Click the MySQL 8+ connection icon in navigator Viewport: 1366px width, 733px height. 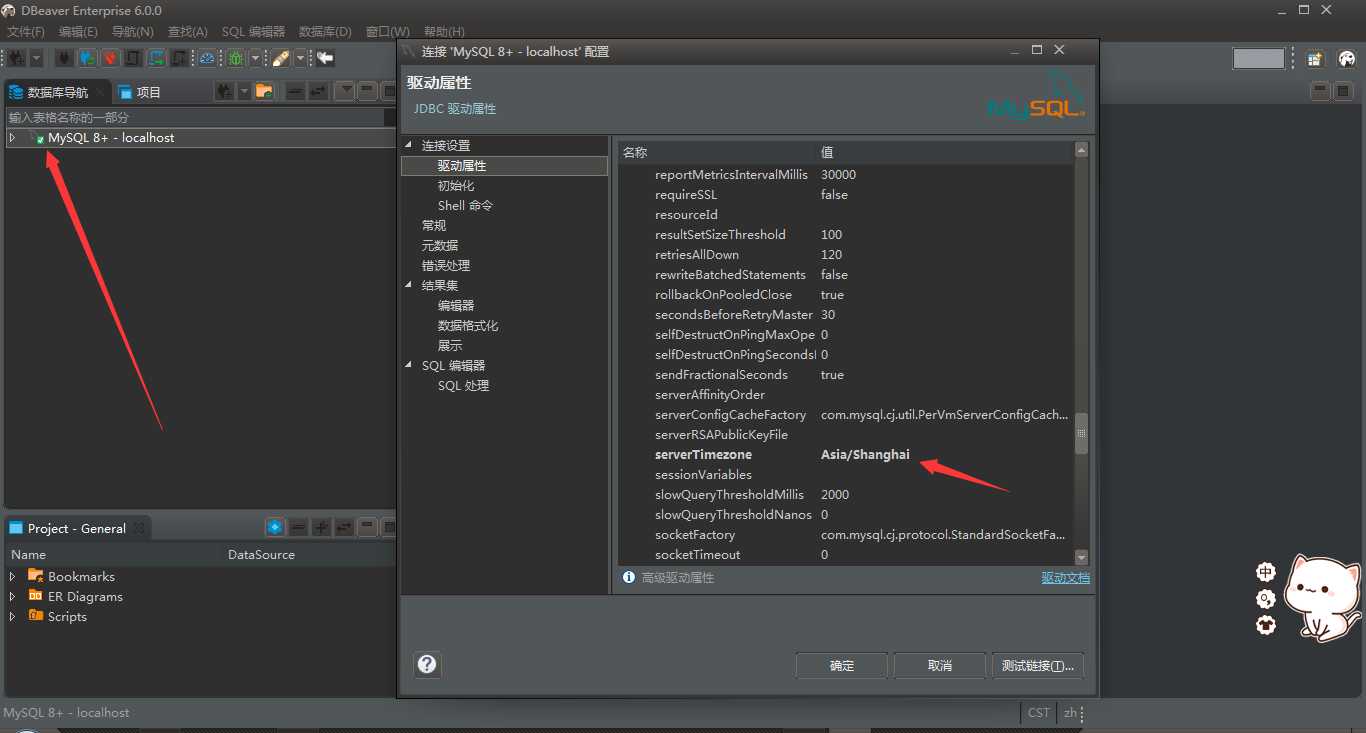tap(37, 138)
